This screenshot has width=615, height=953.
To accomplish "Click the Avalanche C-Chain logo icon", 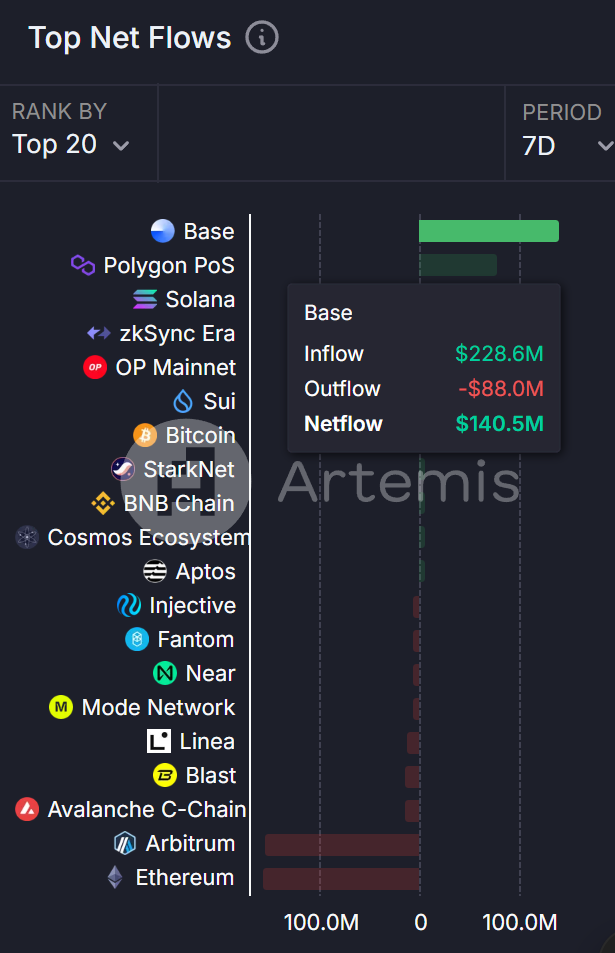I will pos(27,809).
